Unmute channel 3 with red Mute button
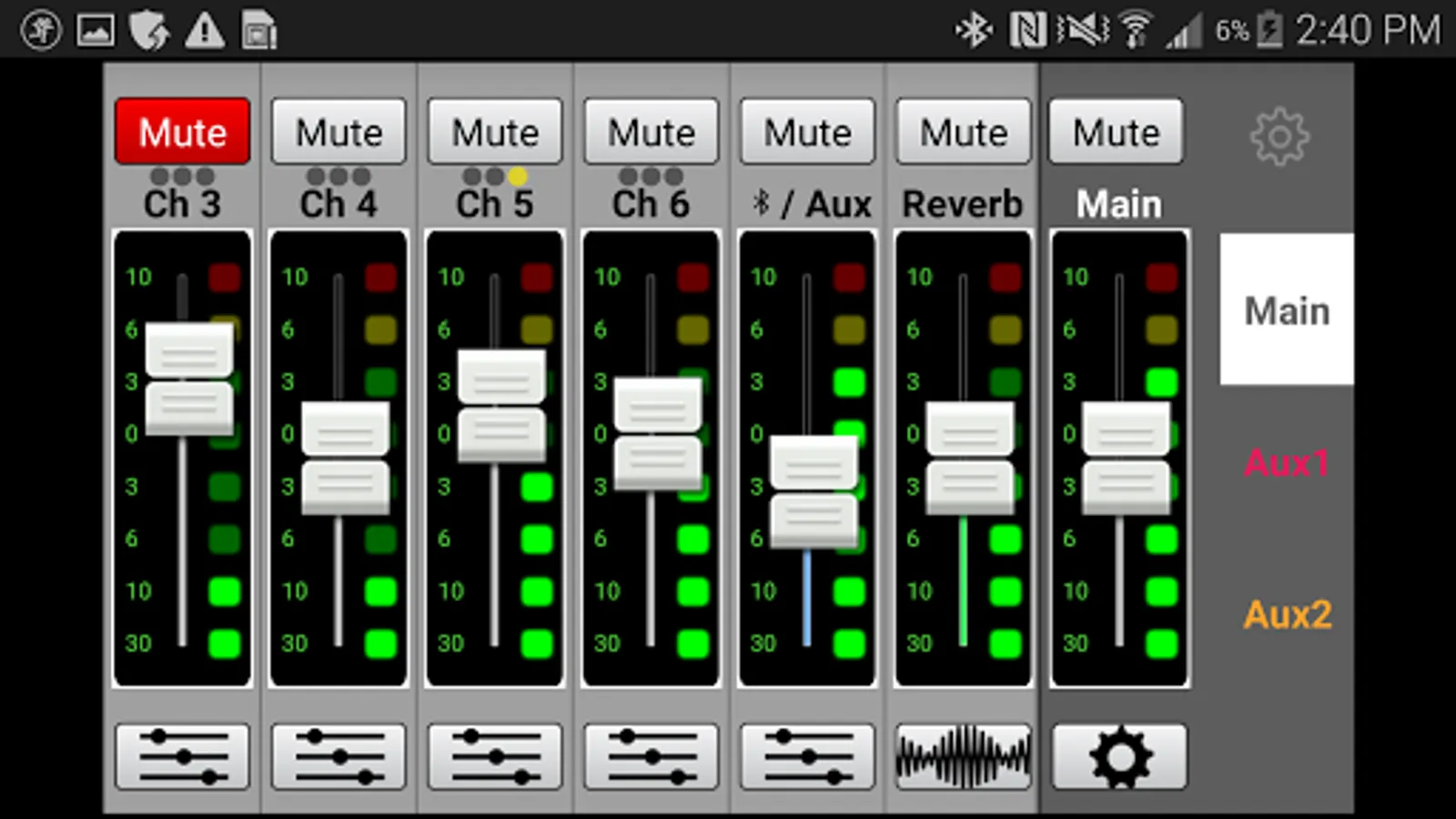The height and width of the screenshot is (819, 1456). click(183, 132)
